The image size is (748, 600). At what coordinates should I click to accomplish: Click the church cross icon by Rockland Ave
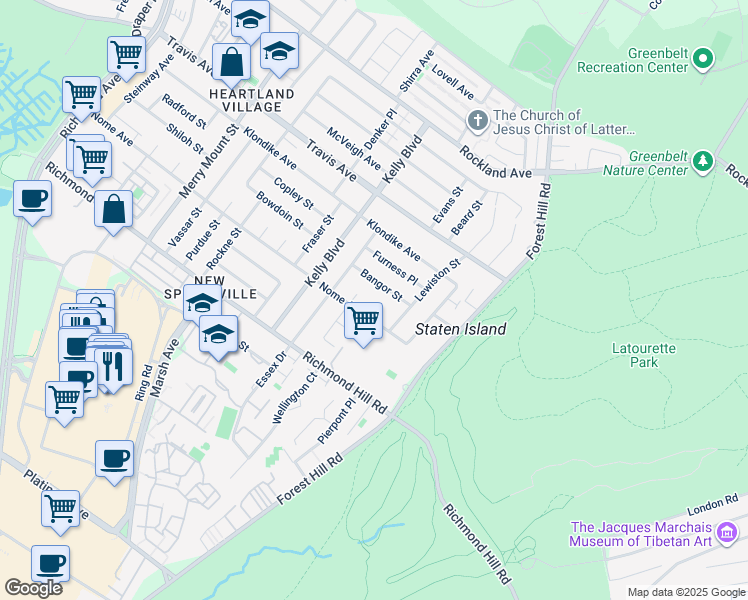[477, 122]
